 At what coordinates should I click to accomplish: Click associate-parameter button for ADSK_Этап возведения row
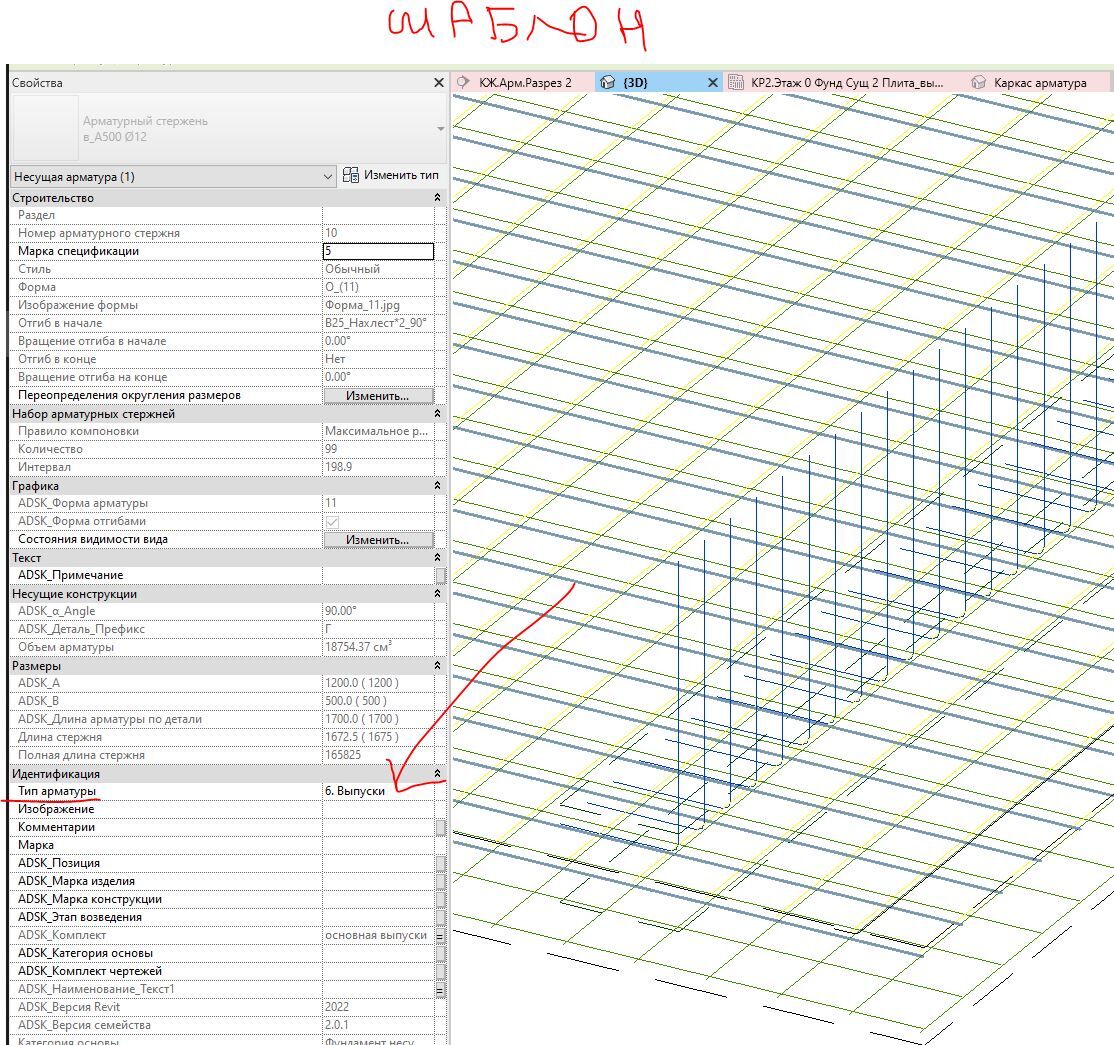click(x=440, y=917)
